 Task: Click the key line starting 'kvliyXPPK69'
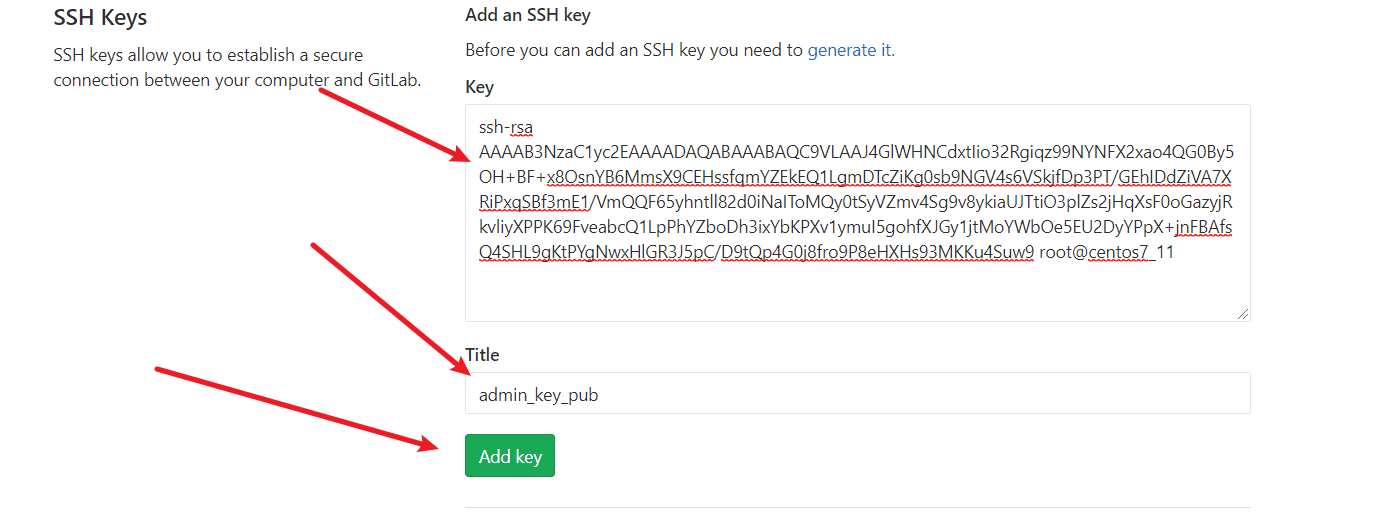(x=856, y=202)
